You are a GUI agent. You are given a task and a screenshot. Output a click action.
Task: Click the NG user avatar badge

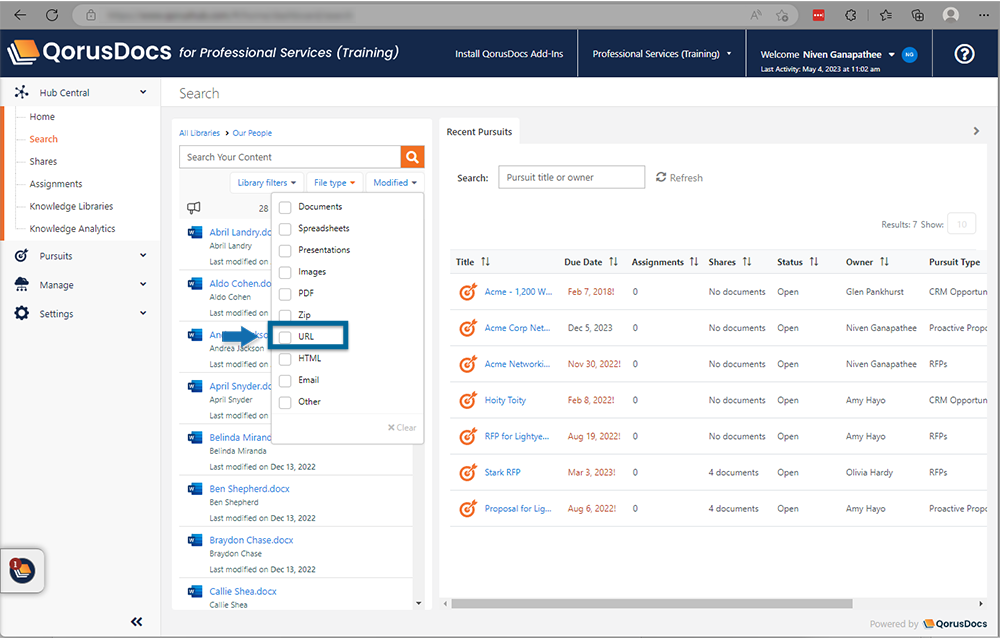(x=909, y=54)
